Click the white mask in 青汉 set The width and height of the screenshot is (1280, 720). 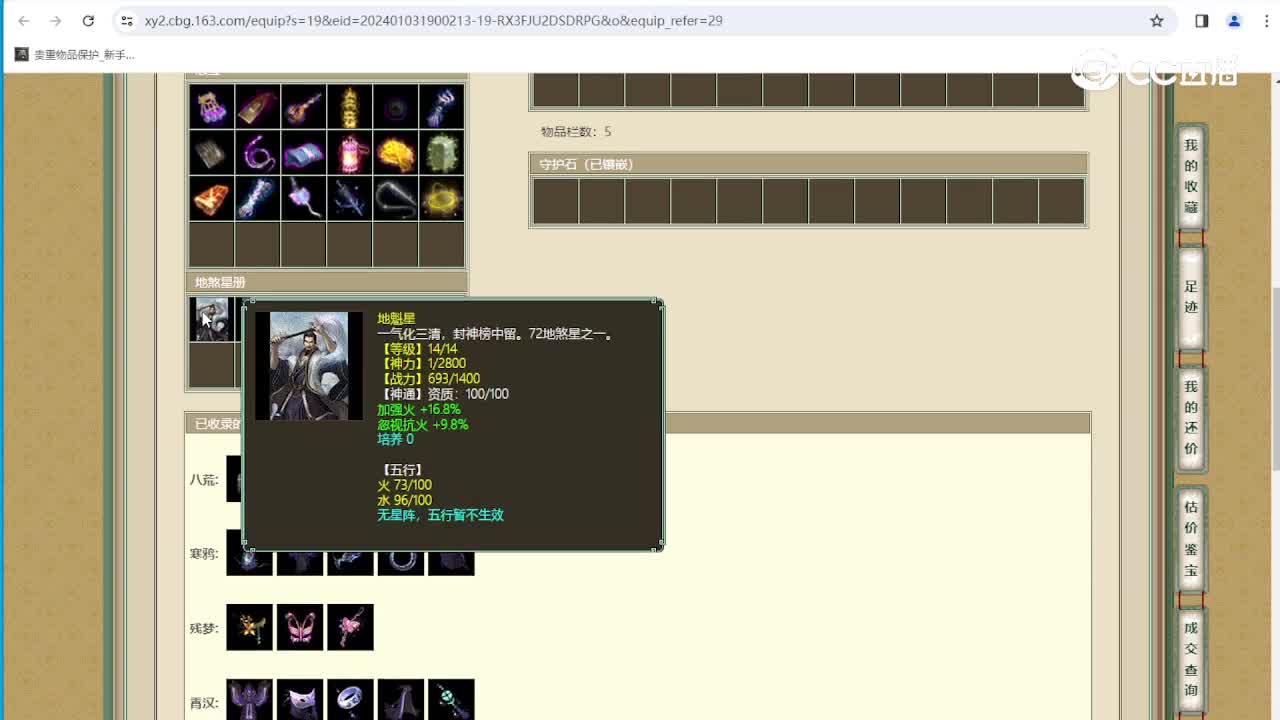300,700
